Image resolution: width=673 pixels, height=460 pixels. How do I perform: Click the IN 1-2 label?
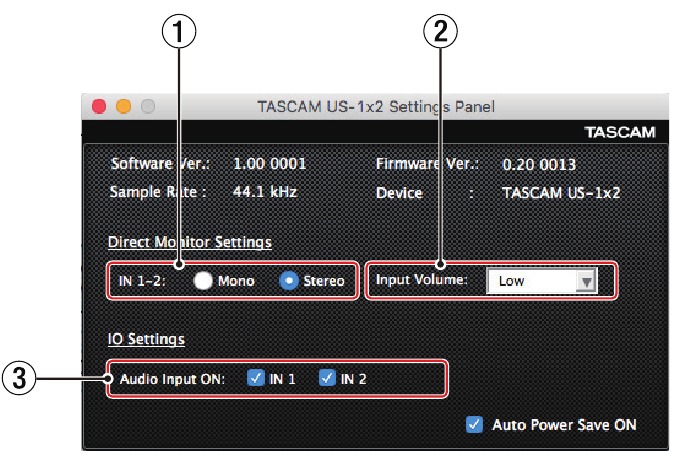pyautogui.click(x=142, y=281)
